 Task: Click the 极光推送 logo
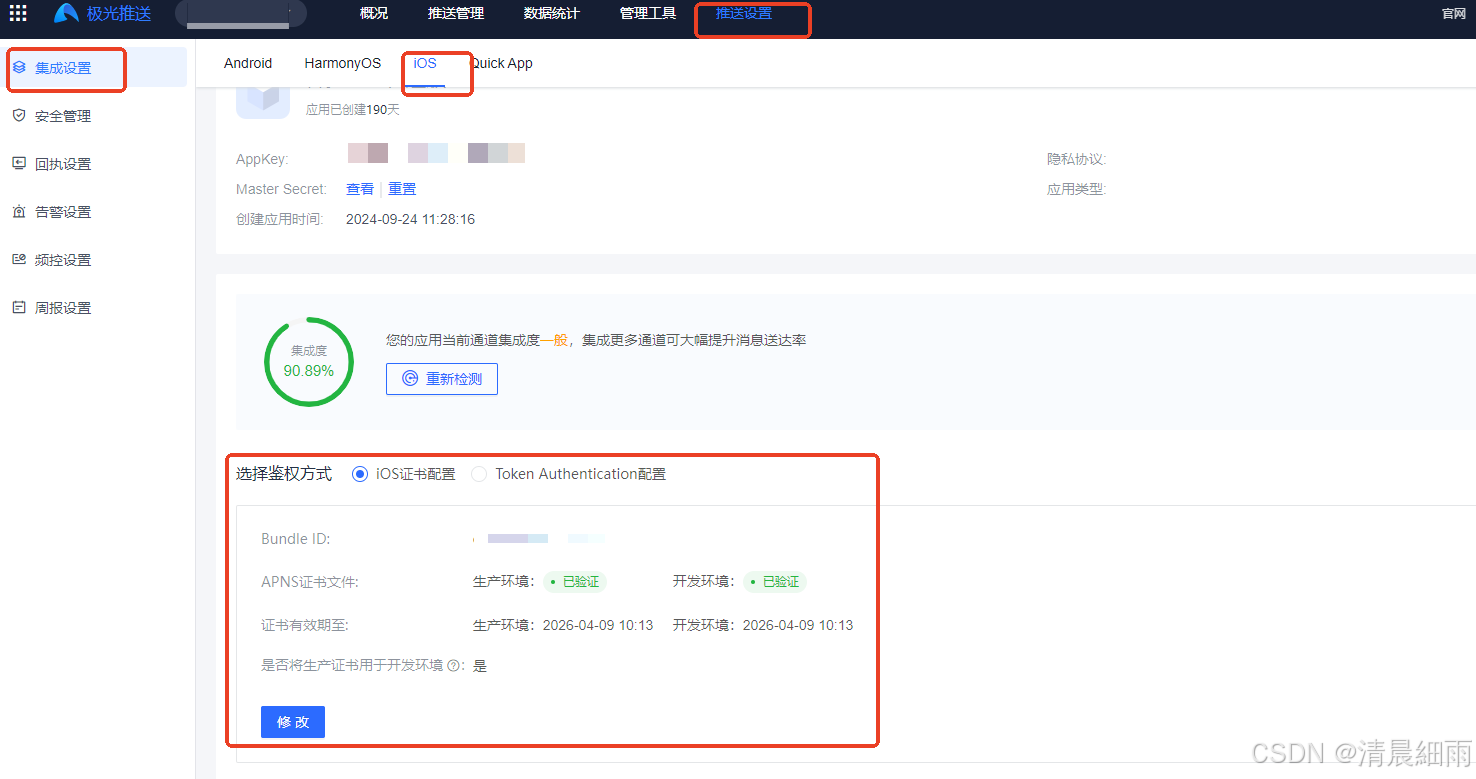102,13
